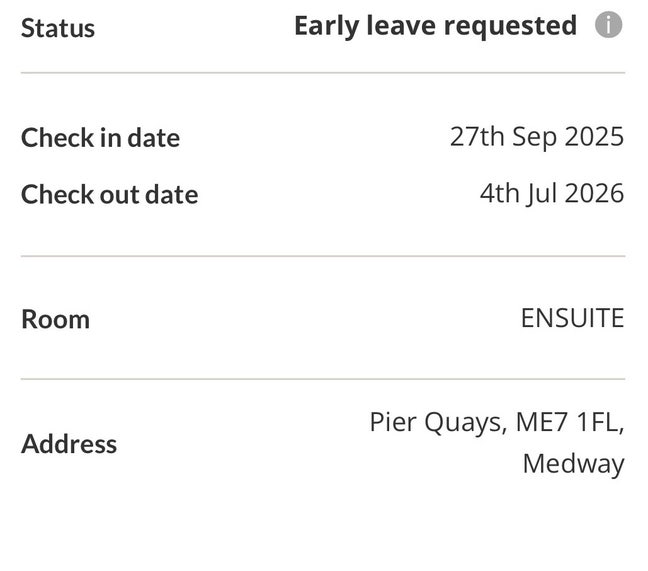
Task: Click the 4th Jul 2026 date value
Action: click(x=552, y=194)
